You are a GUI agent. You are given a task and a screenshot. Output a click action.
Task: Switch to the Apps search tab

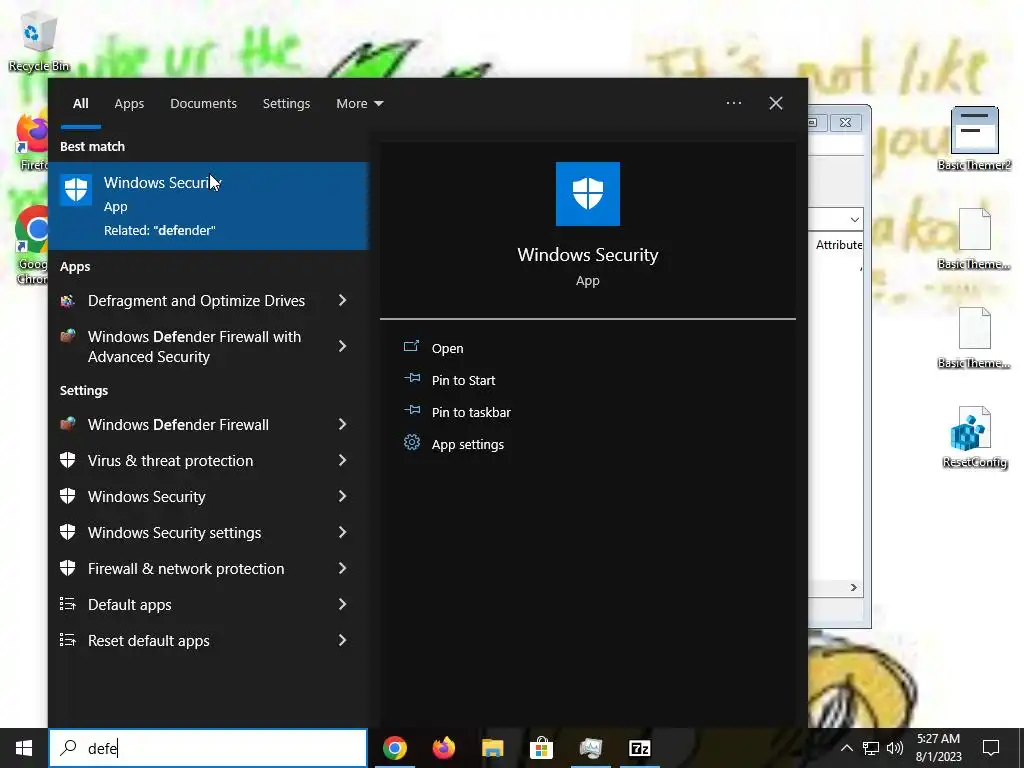129,103
